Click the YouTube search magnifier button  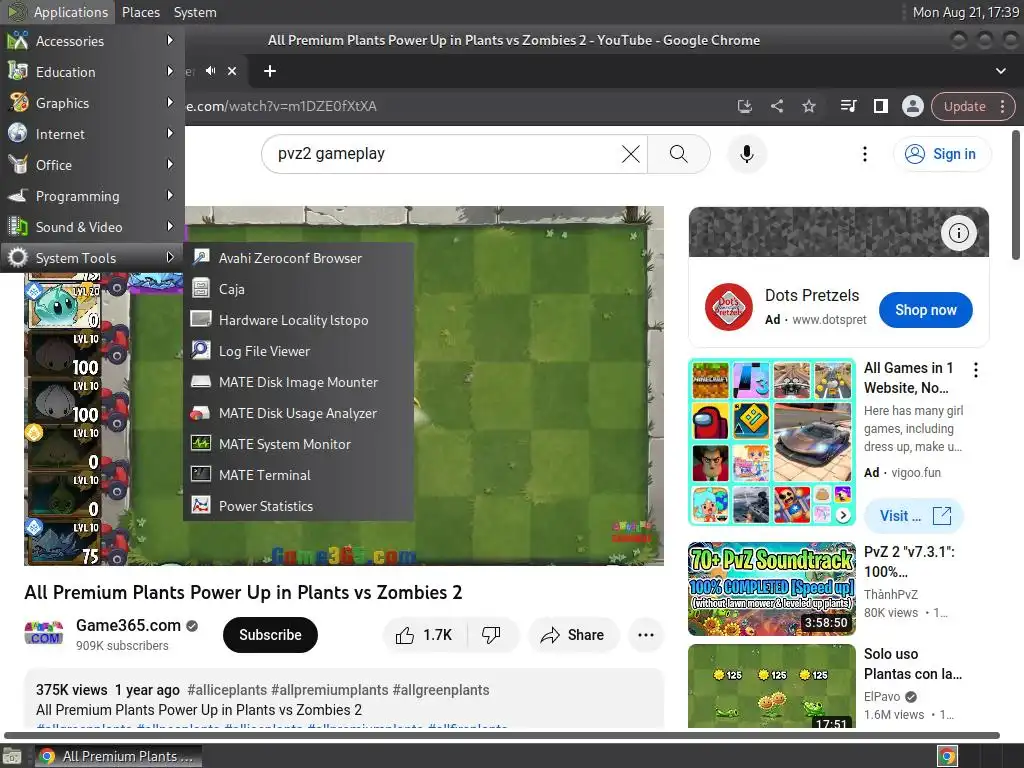(x=679, y=154)
